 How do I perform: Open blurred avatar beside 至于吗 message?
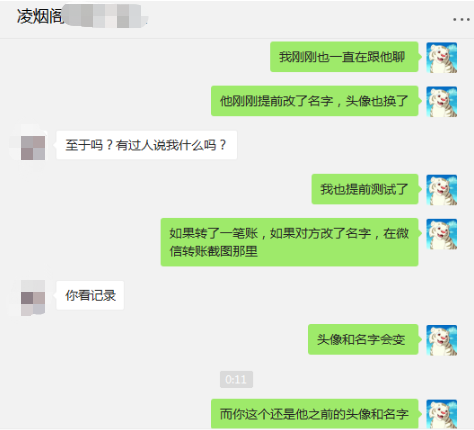click(x=33, y=148)
